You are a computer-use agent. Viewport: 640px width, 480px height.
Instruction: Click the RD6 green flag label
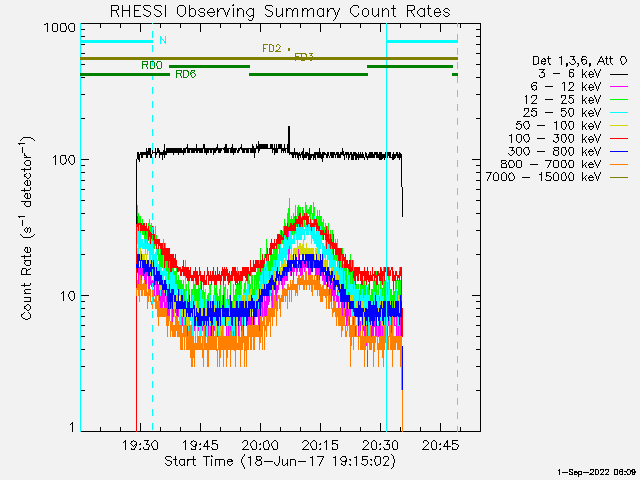point(186,74)
